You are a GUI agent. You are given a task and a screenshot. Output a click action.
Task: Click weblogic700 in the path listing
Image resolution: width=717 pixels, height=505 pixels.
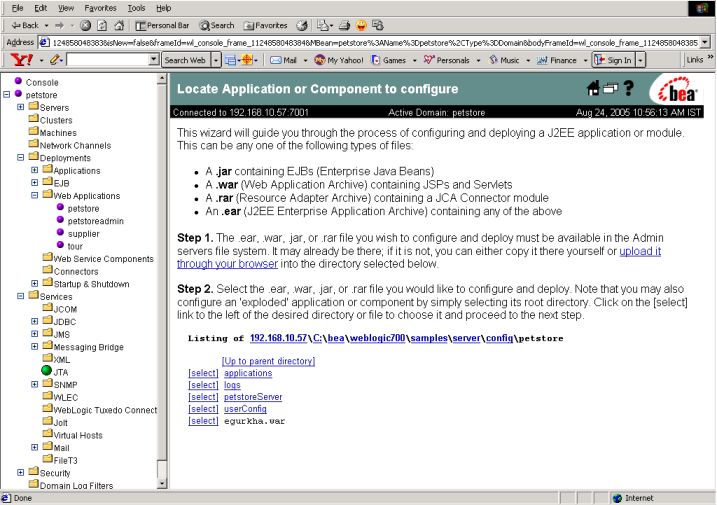click(377, 338)
